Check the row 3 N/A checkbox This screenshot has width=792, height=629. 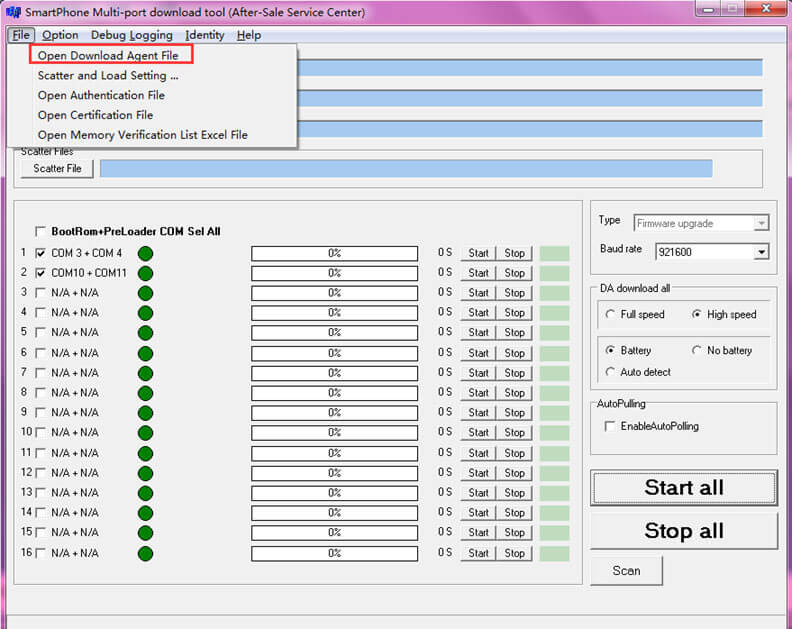tap(40, 293)
